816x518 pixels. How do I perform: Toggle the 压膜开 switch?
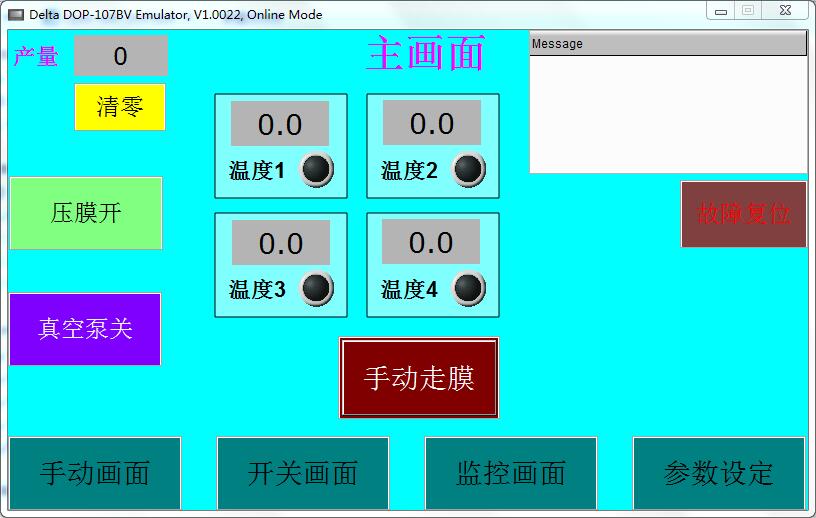[86, 213]
